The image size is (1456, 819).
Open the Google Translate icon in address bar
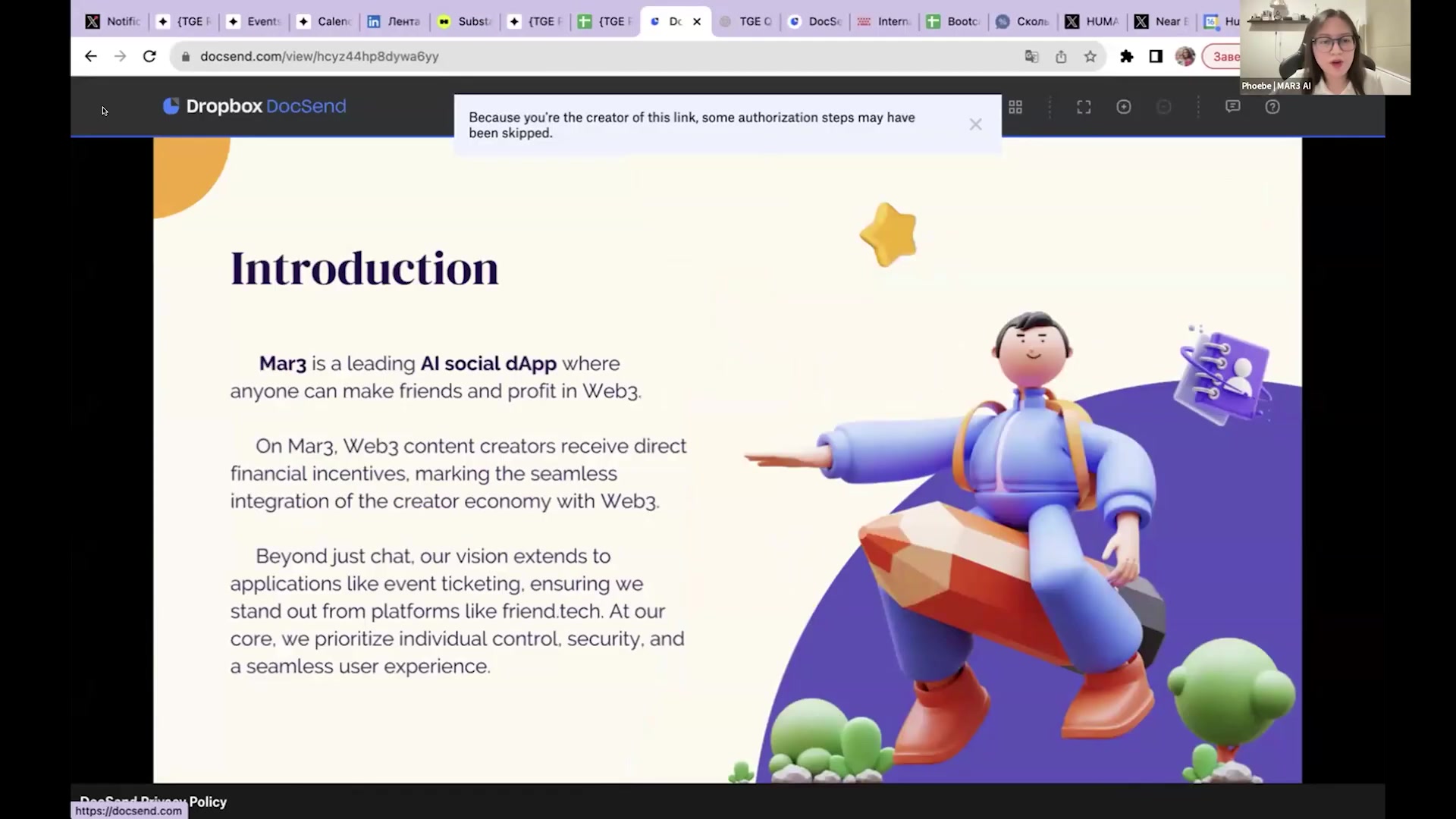point(1031,56)
